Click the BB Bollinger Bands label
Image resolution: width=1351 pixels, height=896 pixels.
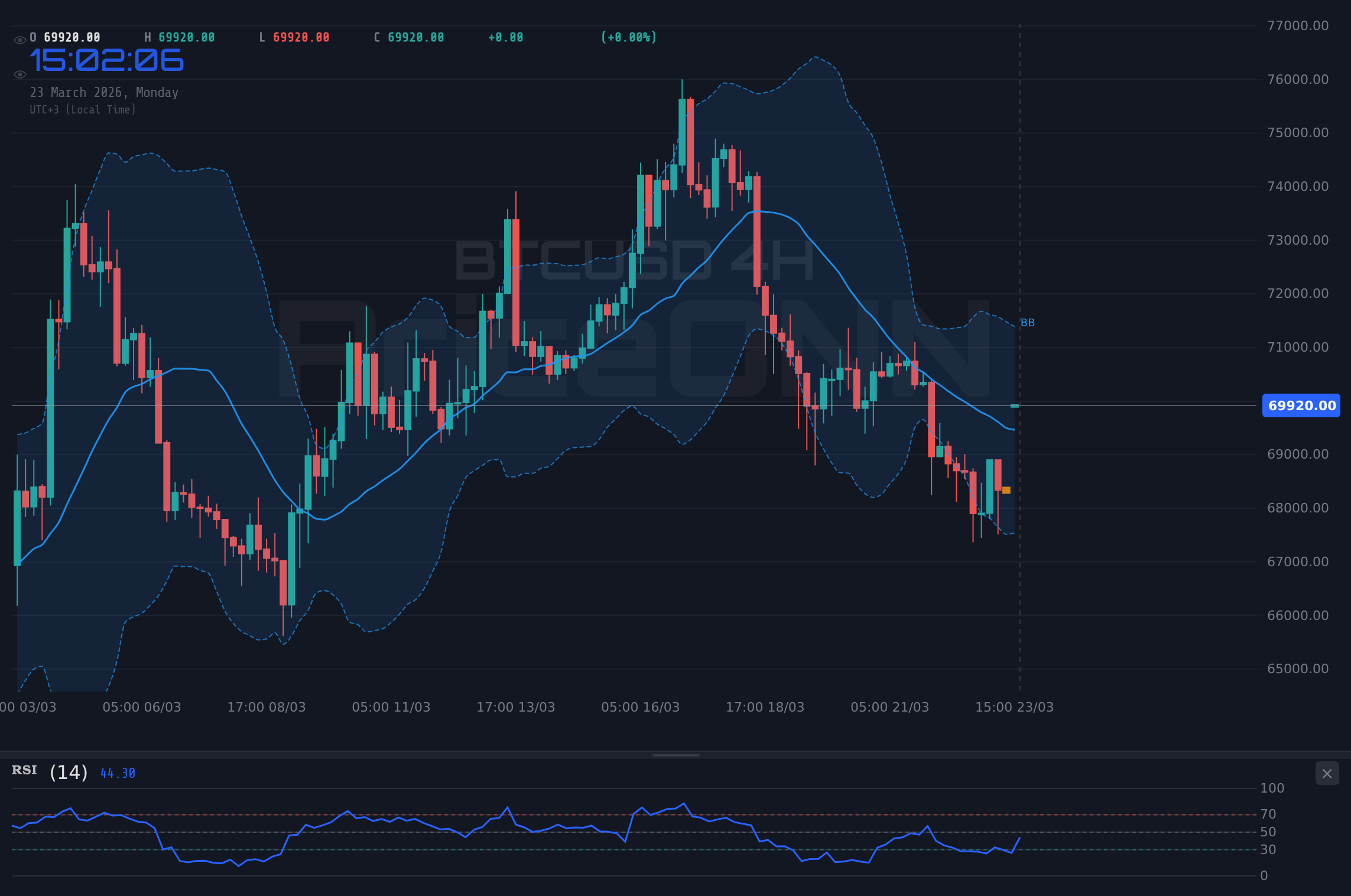pos(1027,322)
